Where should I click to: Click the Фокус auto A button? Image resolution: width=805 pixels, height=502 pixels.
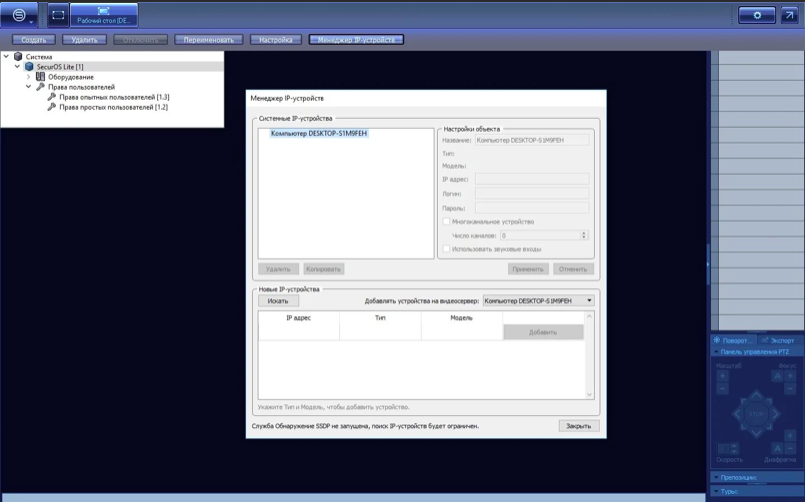[778, 376]
